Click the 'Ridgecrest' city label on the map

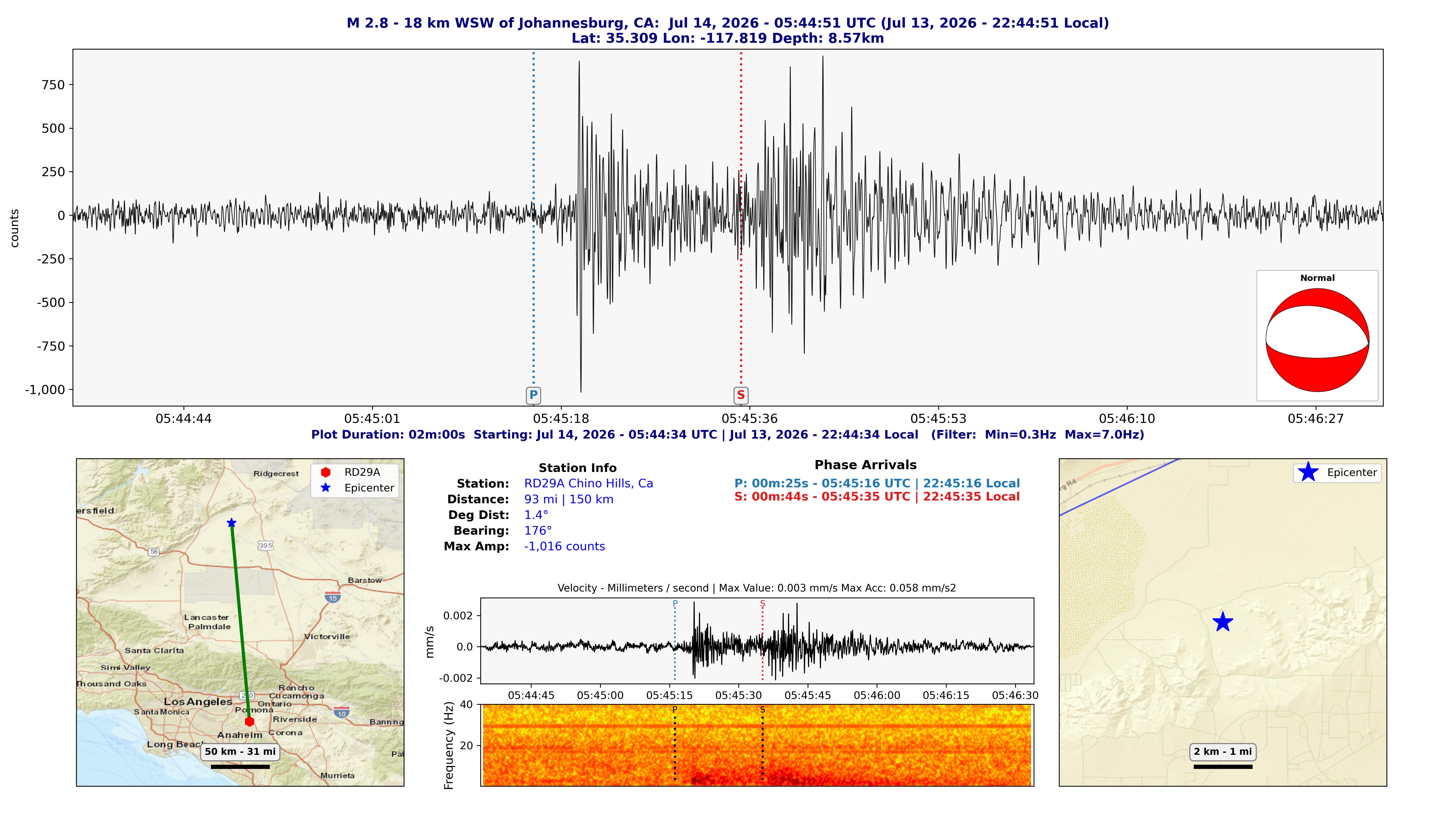coord(276,474)
